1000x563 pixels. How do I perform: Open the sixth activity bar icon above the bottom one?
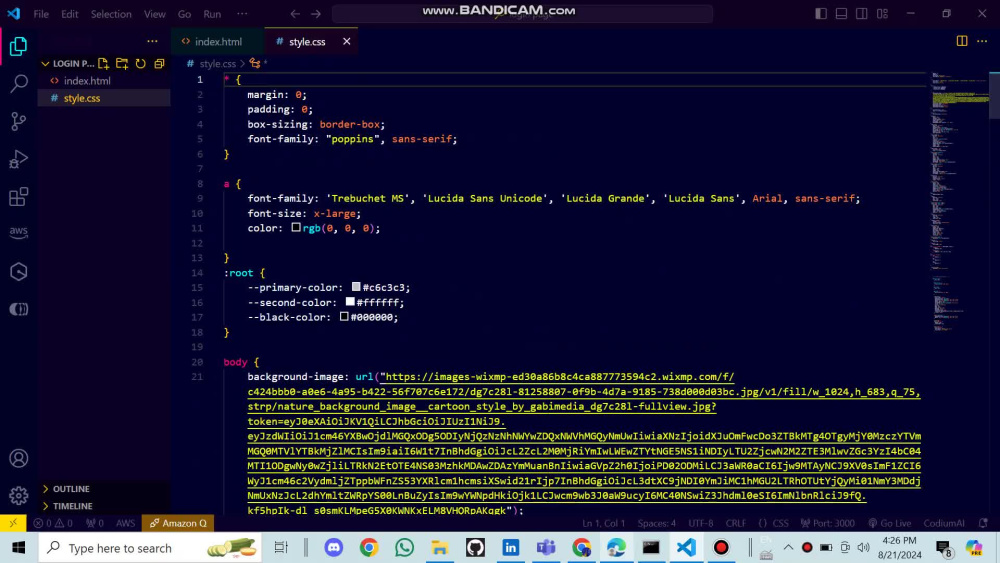(x=18, y=272)
